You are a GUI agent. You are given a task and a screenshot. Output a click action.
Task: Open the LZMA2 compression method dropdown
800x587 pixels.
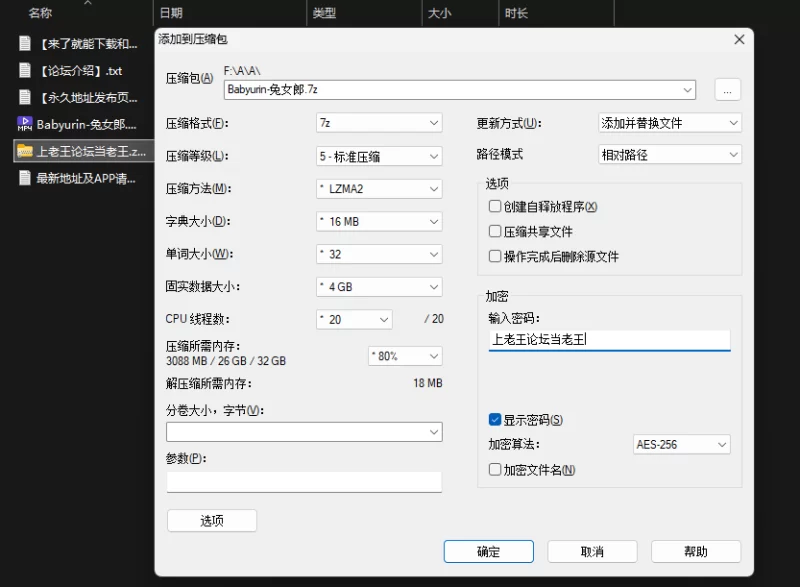click(379, 189)
